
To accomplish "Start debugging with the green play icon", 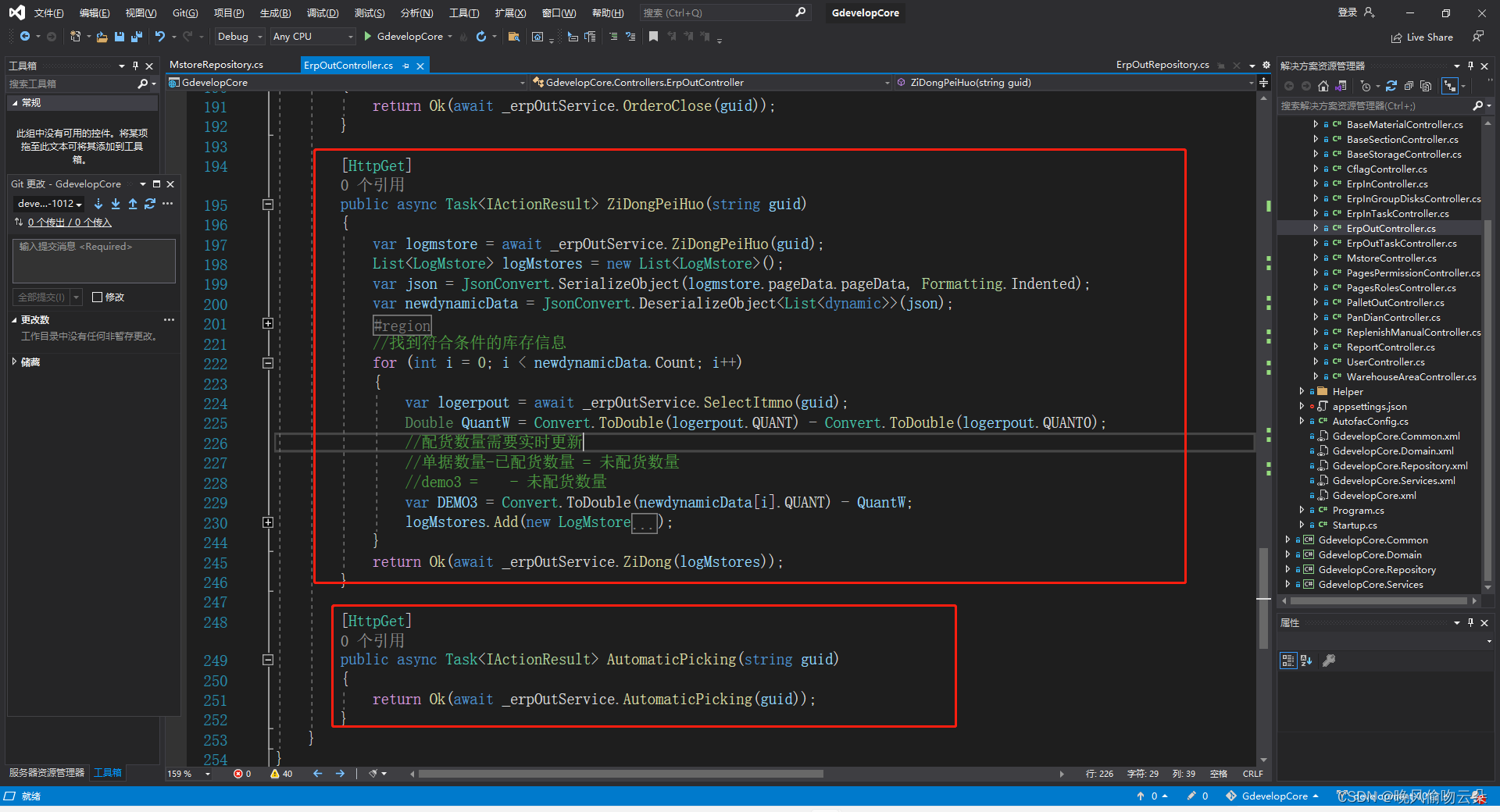I will (x=367, y=37).
